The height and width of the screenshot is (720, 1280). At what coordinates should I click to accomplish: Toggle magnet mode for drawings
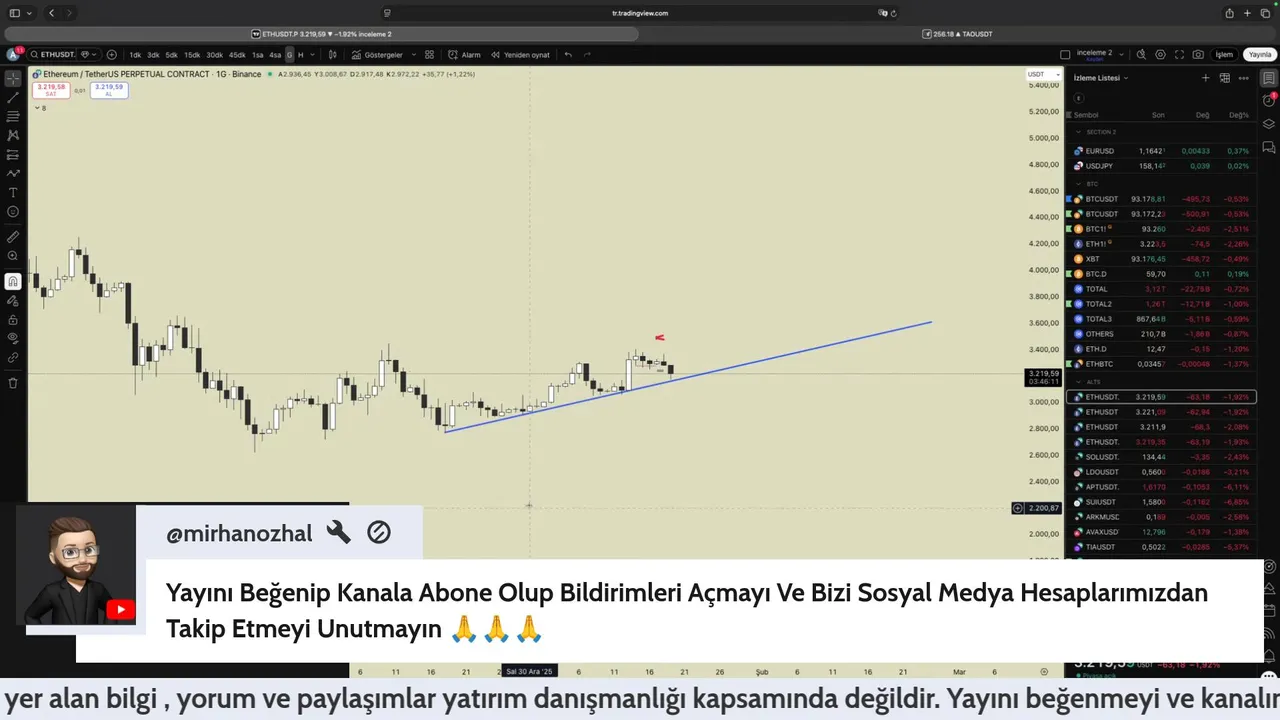click(13, 282)
